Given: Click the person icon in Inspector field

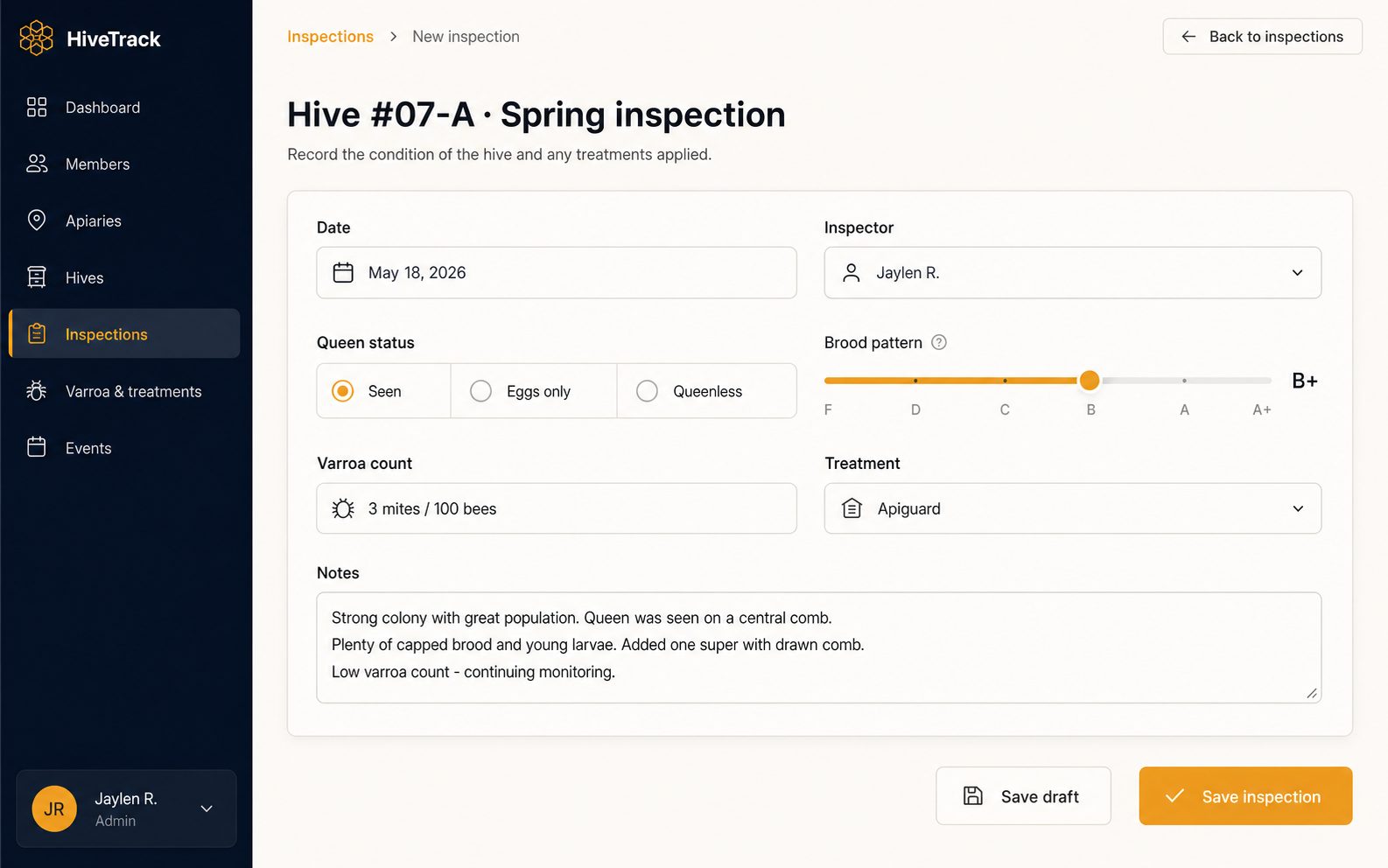Looking at the screenshot, I should coord(852,272).
